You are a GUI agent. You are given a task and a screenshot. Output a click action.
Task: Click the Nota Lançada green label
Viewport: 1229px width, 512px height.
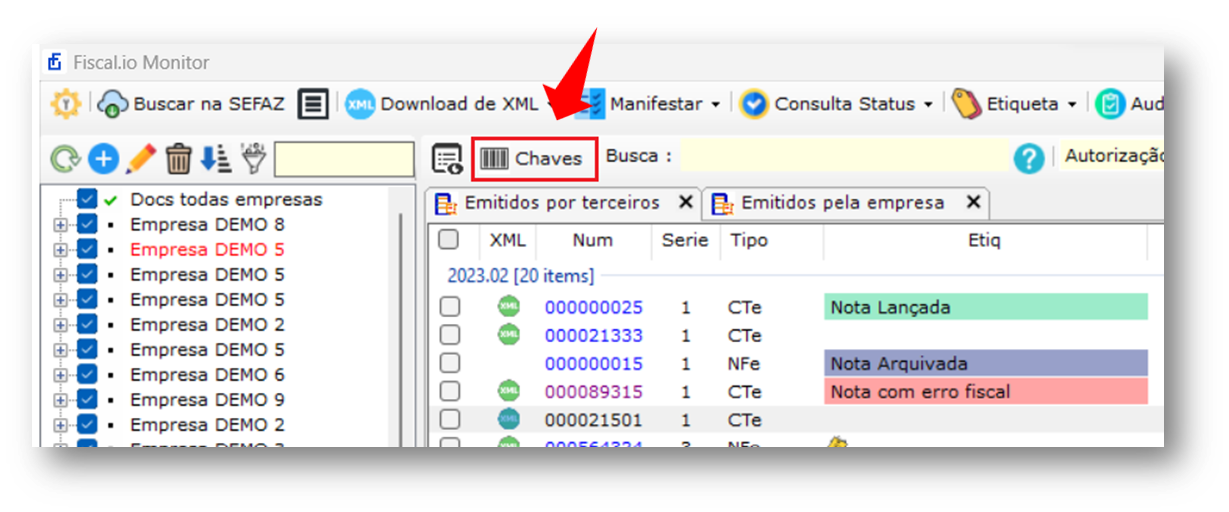coord(986,307)
